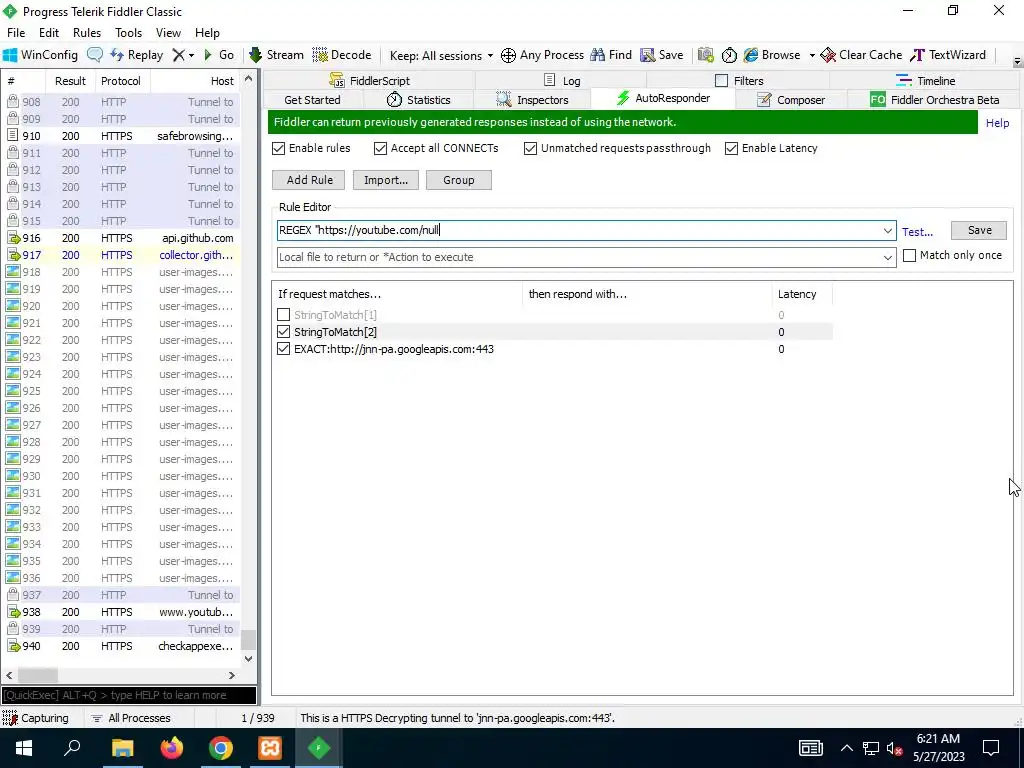The height and width of the screenshot is (768, 1024).
Task: Click the Save toolbar icon
Action: [662, 55]
